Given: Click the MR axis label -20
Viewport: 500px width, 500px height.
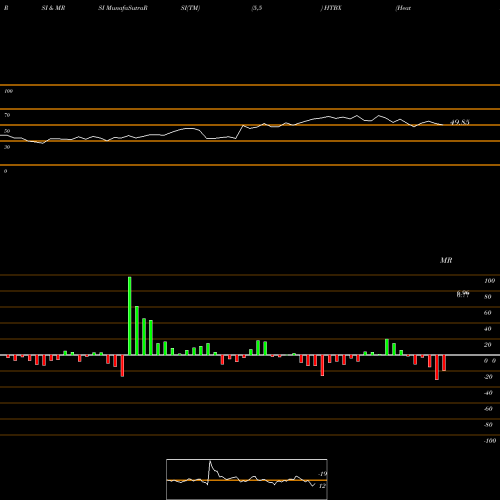Looking at the screenshot, I should tap(488, 377).
